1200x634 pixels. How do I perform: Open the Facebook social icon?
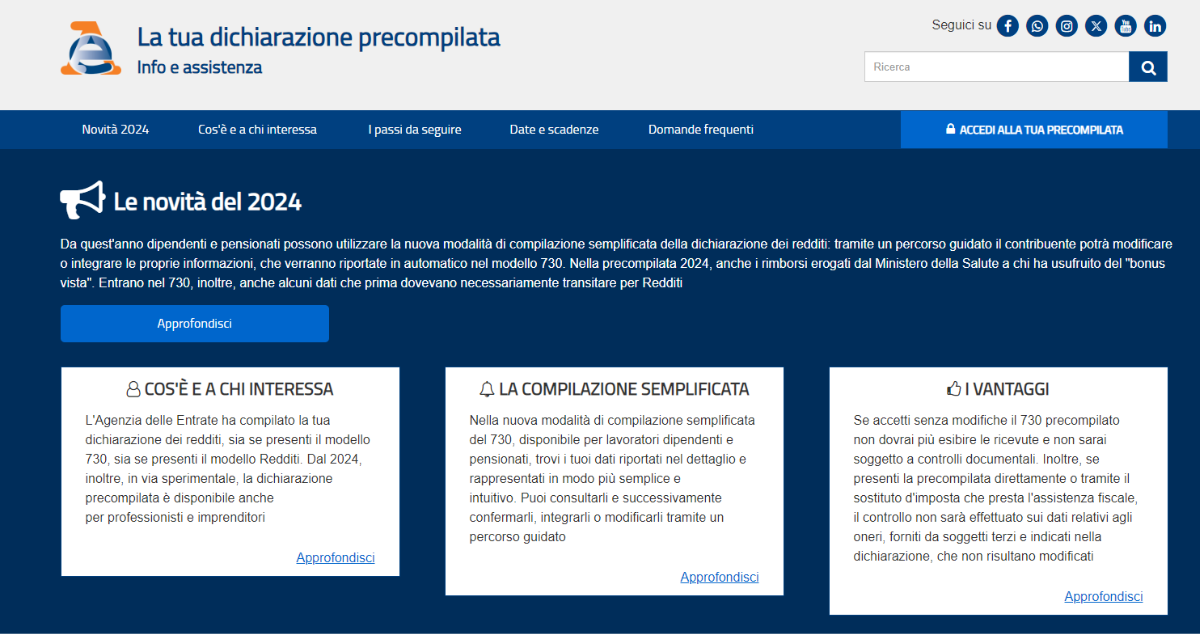point(1008,26)
